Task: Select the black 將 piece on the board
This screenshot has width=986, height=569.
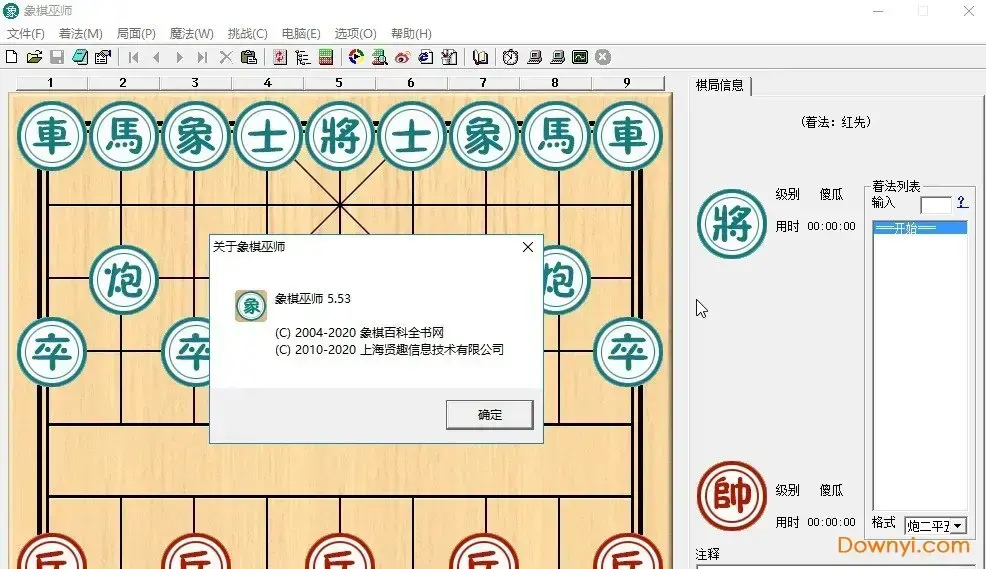Action: (340, 136)
